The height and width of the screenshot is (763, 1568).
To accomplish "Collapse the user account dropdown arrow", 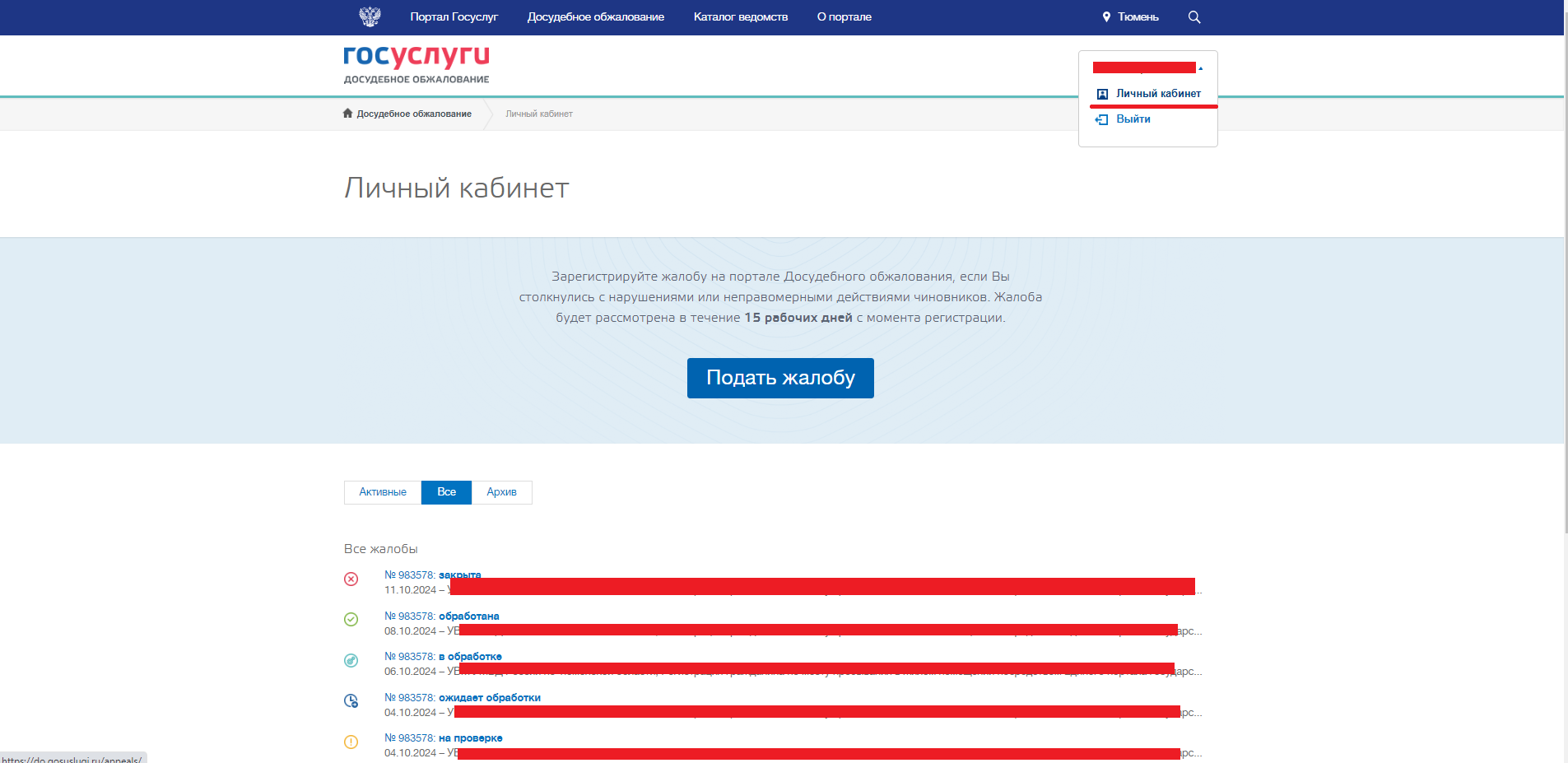I will pyautogui.click(x=1201, y=68).
